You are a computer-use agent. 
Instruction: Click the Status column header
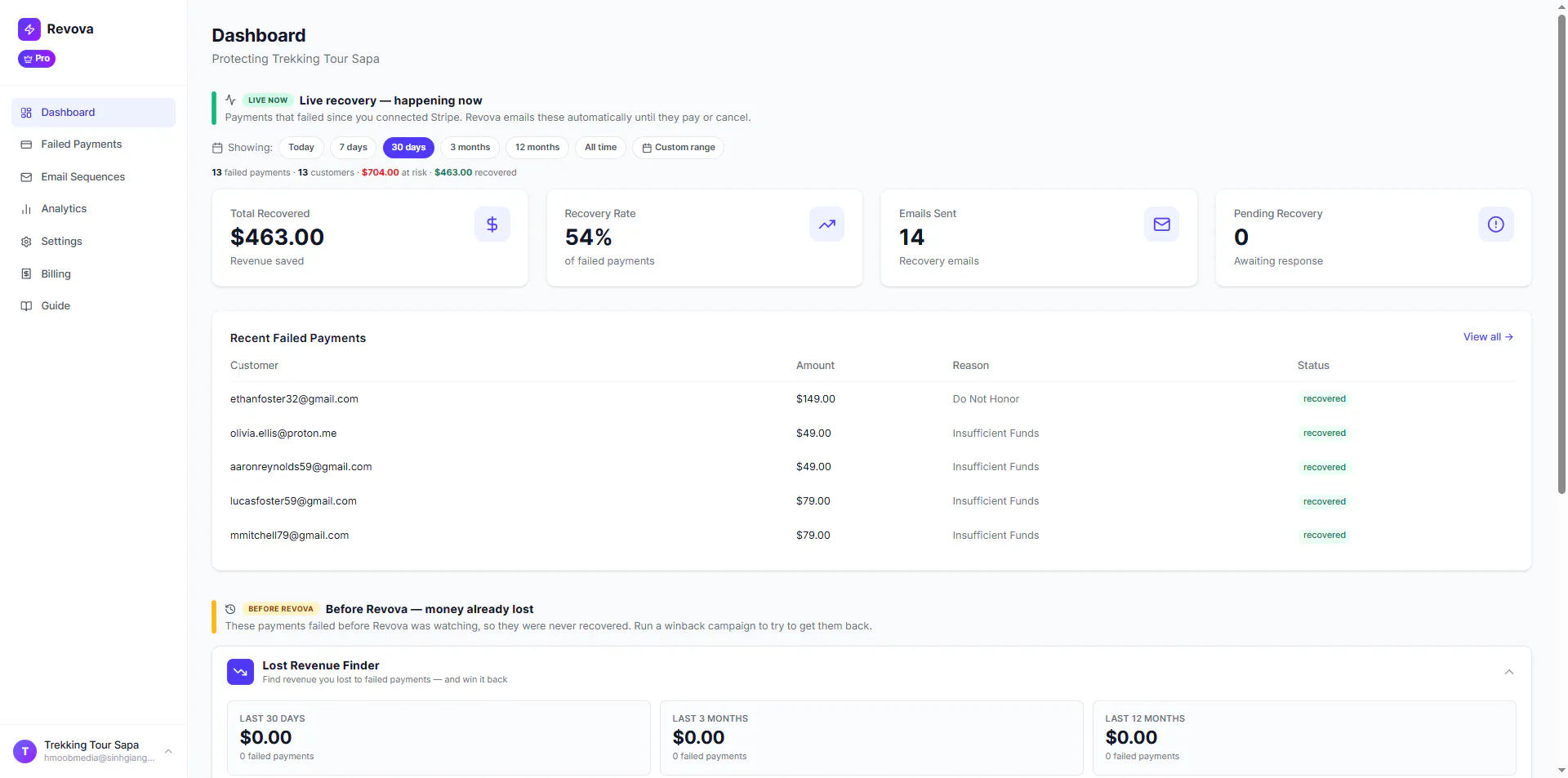[1313, 366]
